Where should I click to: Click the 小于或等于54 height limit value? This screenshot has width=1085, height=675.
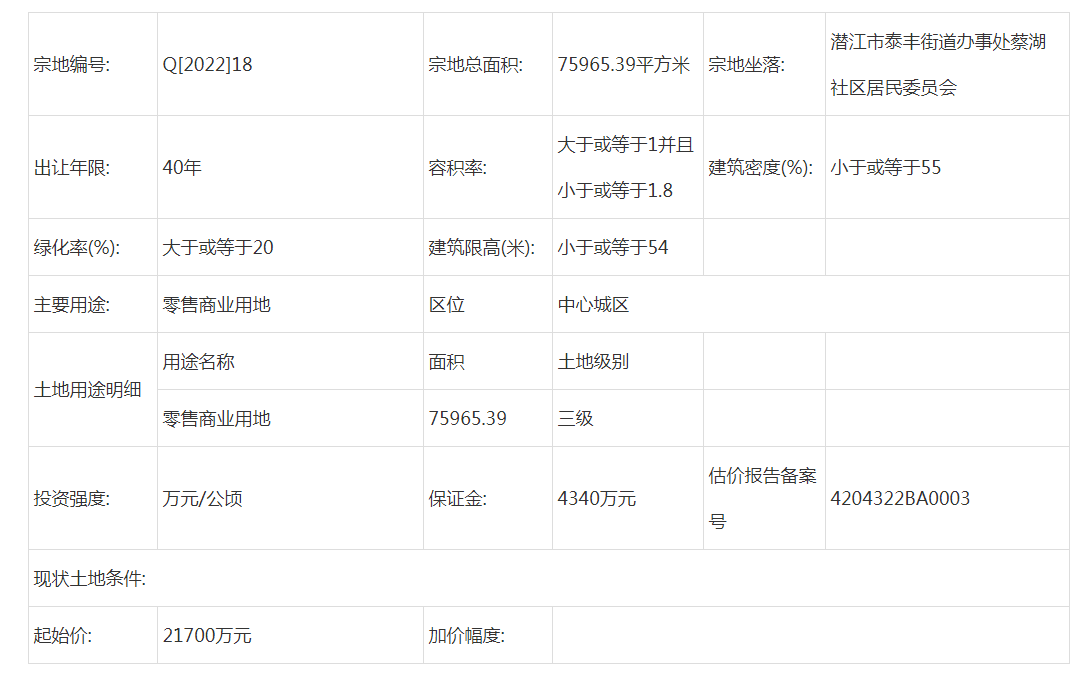[612, 248]
